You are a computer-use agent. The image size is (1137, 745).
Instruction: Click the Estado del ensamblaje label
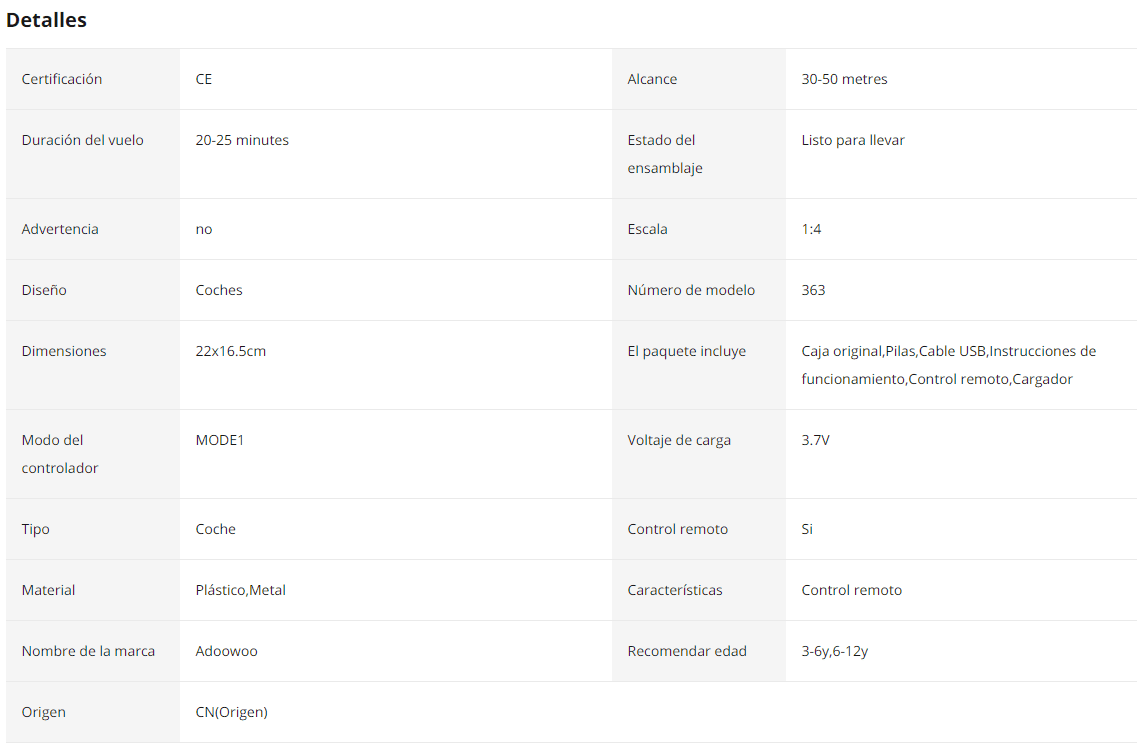pos(665,154)
